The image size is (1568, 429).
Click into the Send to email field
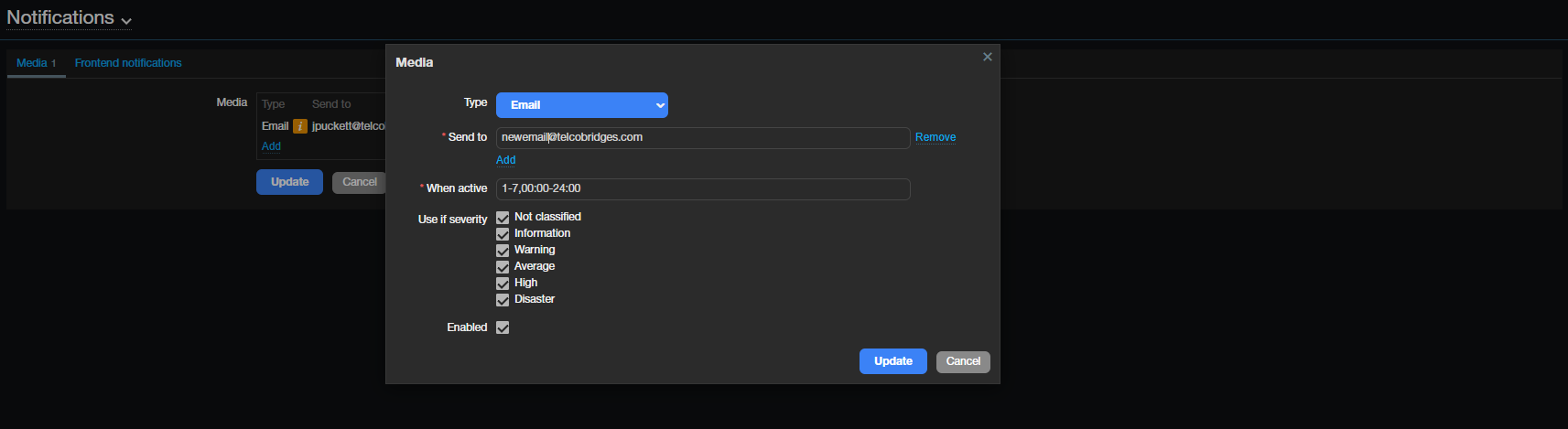click(x=703, y=137)
